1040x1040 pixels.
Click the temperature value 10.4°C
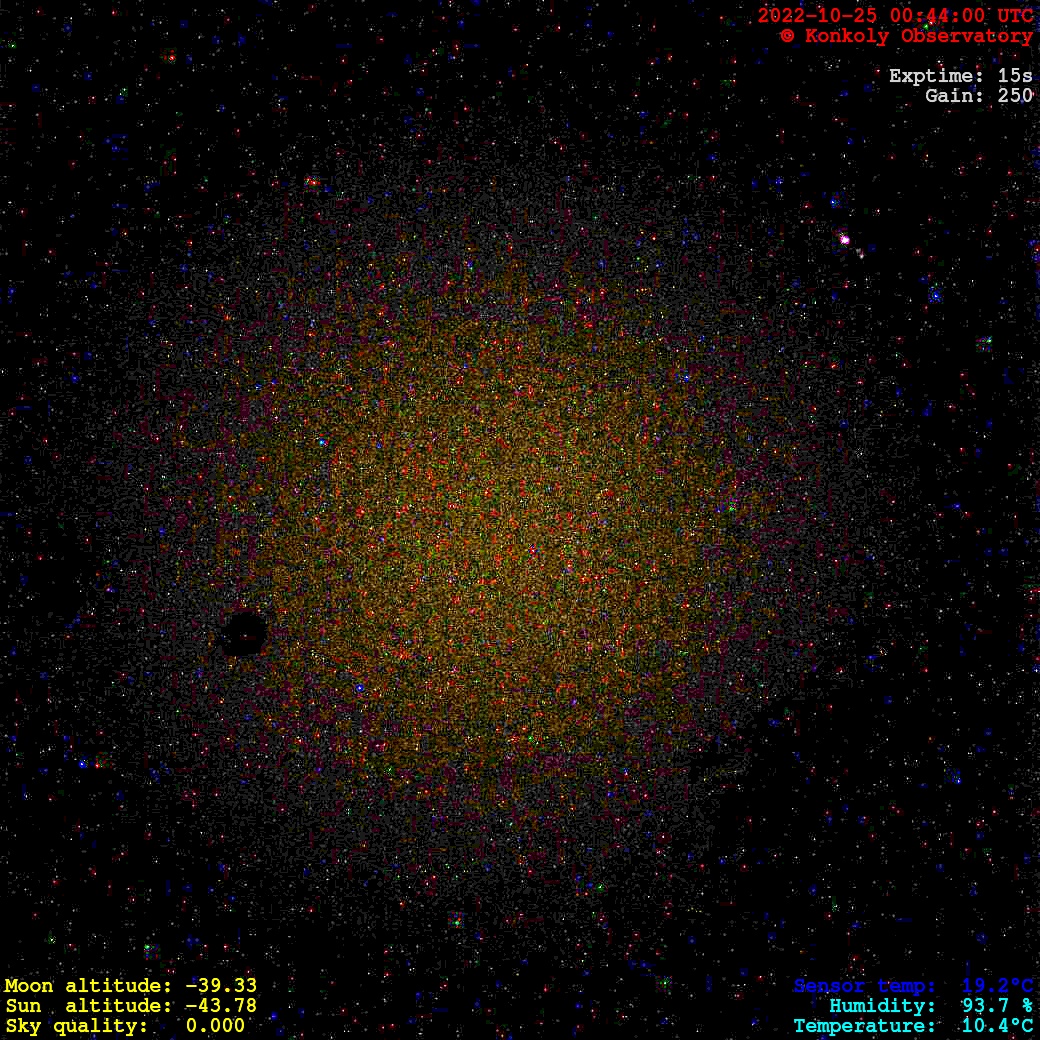point(997,1026)
